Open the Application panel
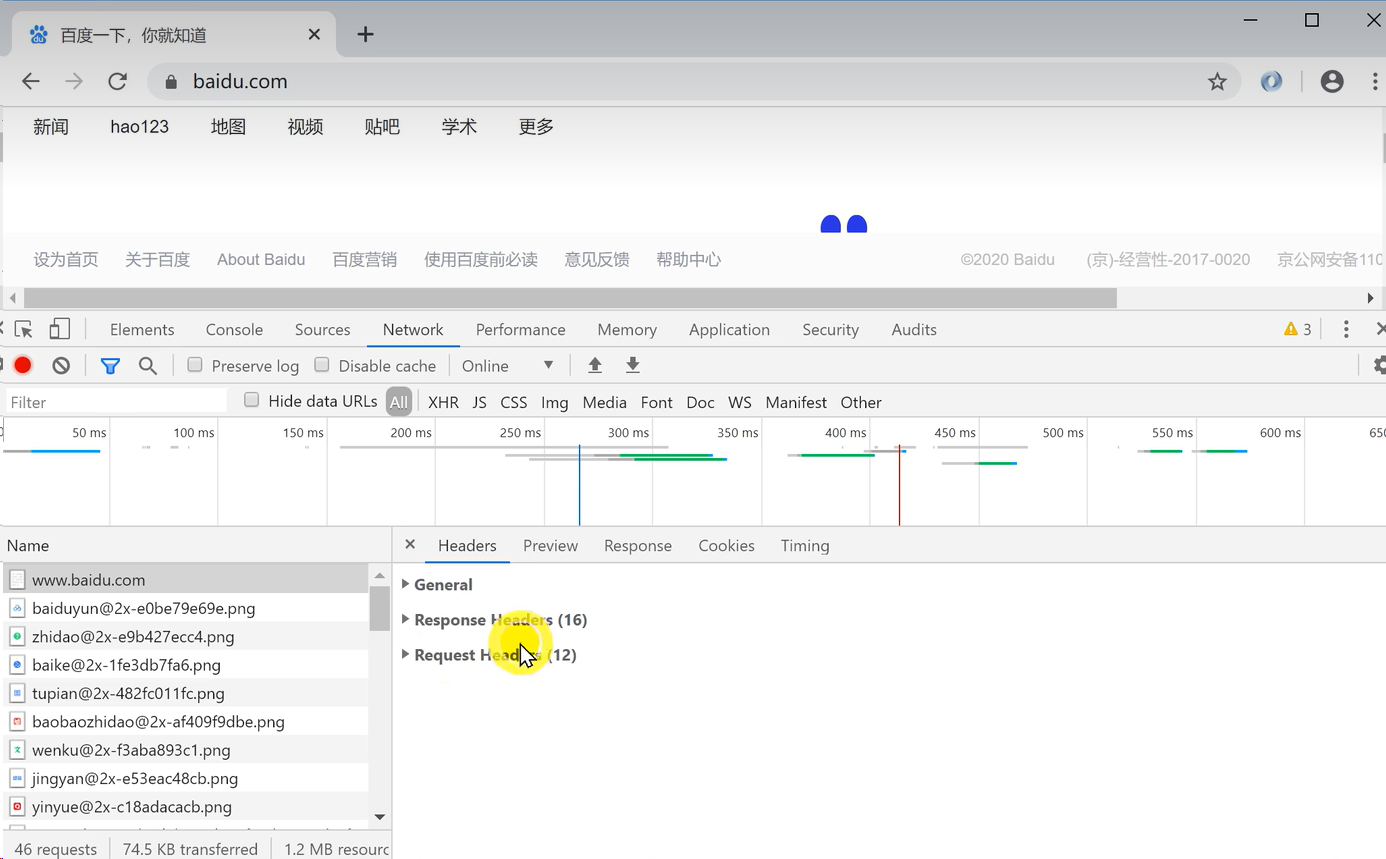1386x859 pixels. (729, 329)
